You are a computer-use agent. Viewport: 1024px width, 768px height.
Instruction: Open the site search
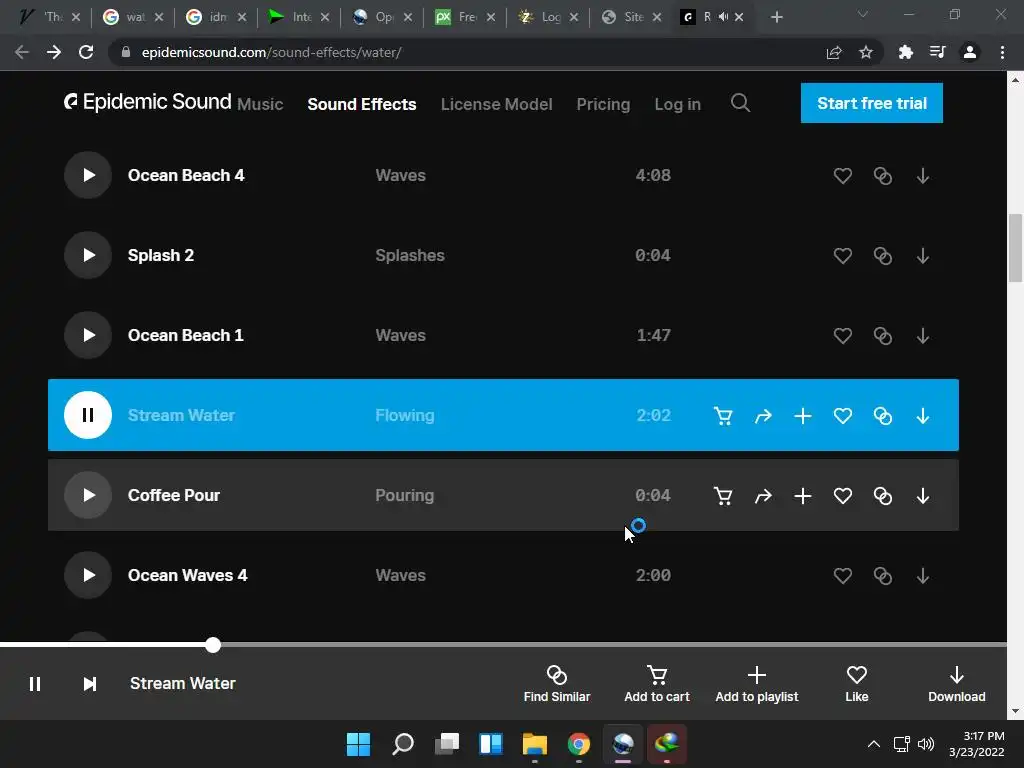point(741,103)
